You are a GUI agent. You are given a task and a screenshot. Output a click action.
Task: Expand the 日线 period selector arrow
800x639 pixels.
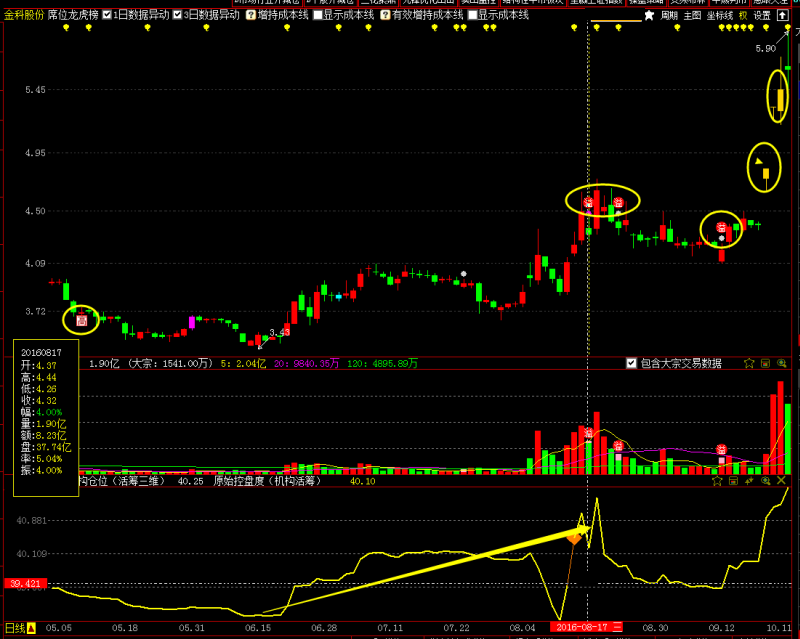coord(31,629)
